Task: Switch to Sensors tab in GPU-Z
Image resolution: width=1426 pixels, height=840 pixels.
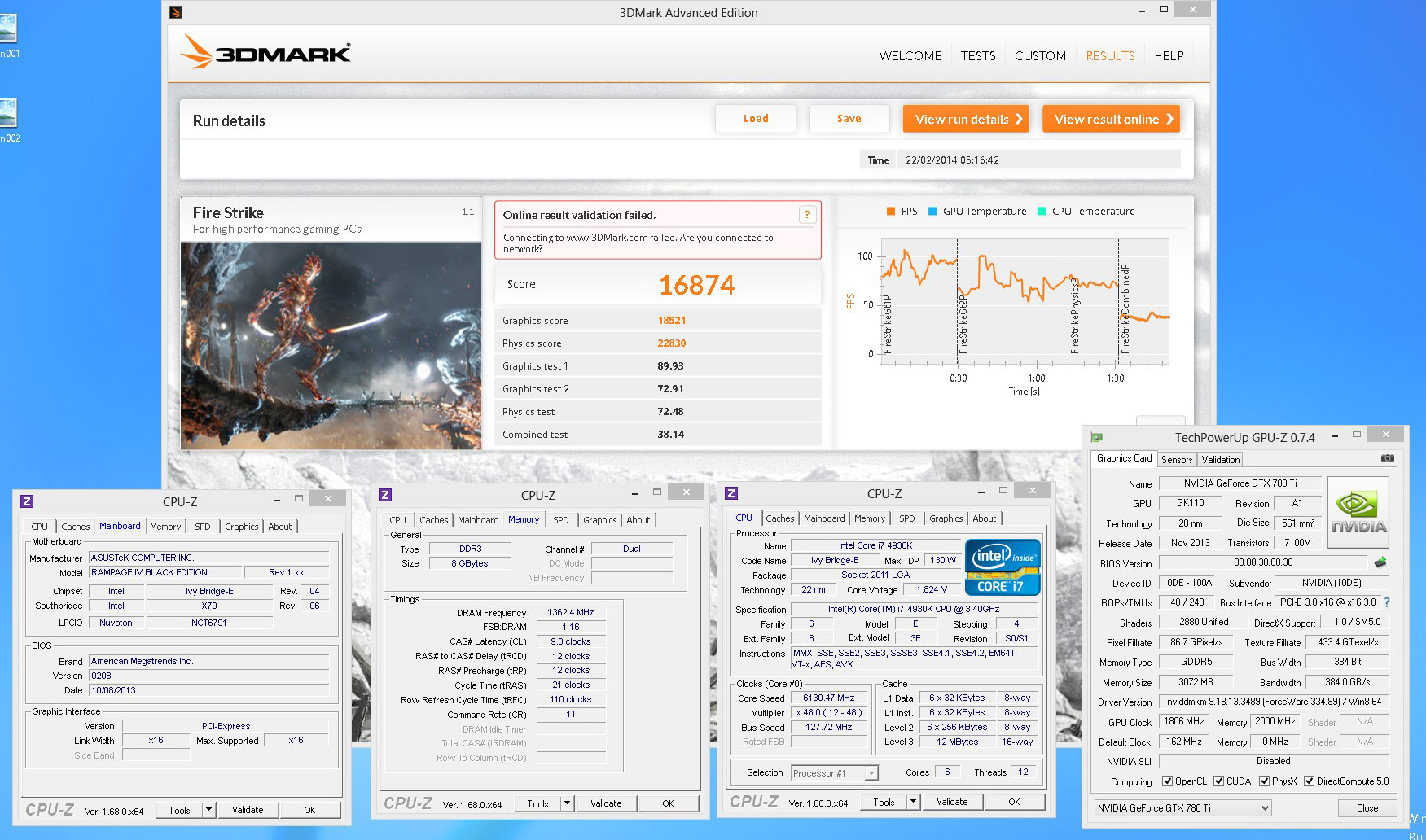Action: tap(1177, 460)
